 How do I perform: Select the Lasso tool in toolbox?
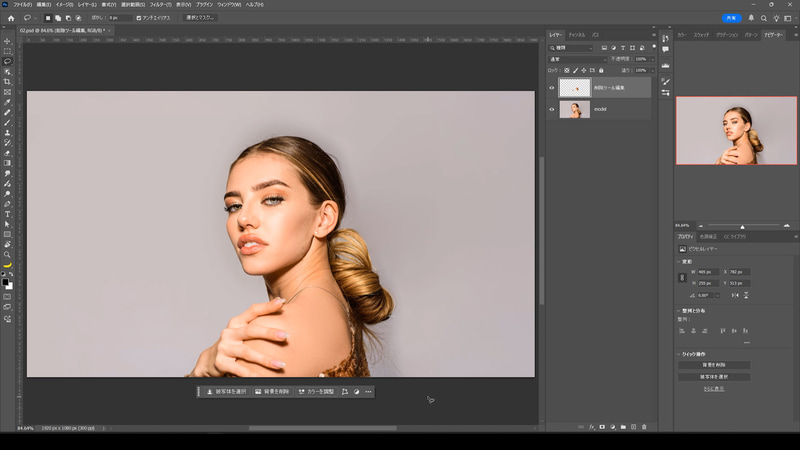click(7, 61)
